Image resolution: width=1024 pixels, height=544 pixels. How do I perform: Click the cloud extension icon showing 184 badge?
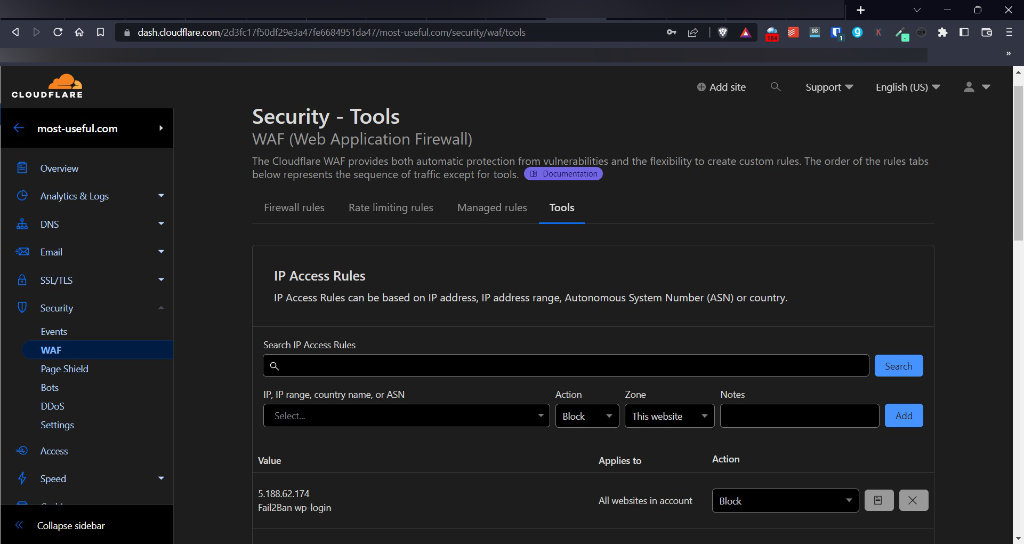click(x=772, y=33)
